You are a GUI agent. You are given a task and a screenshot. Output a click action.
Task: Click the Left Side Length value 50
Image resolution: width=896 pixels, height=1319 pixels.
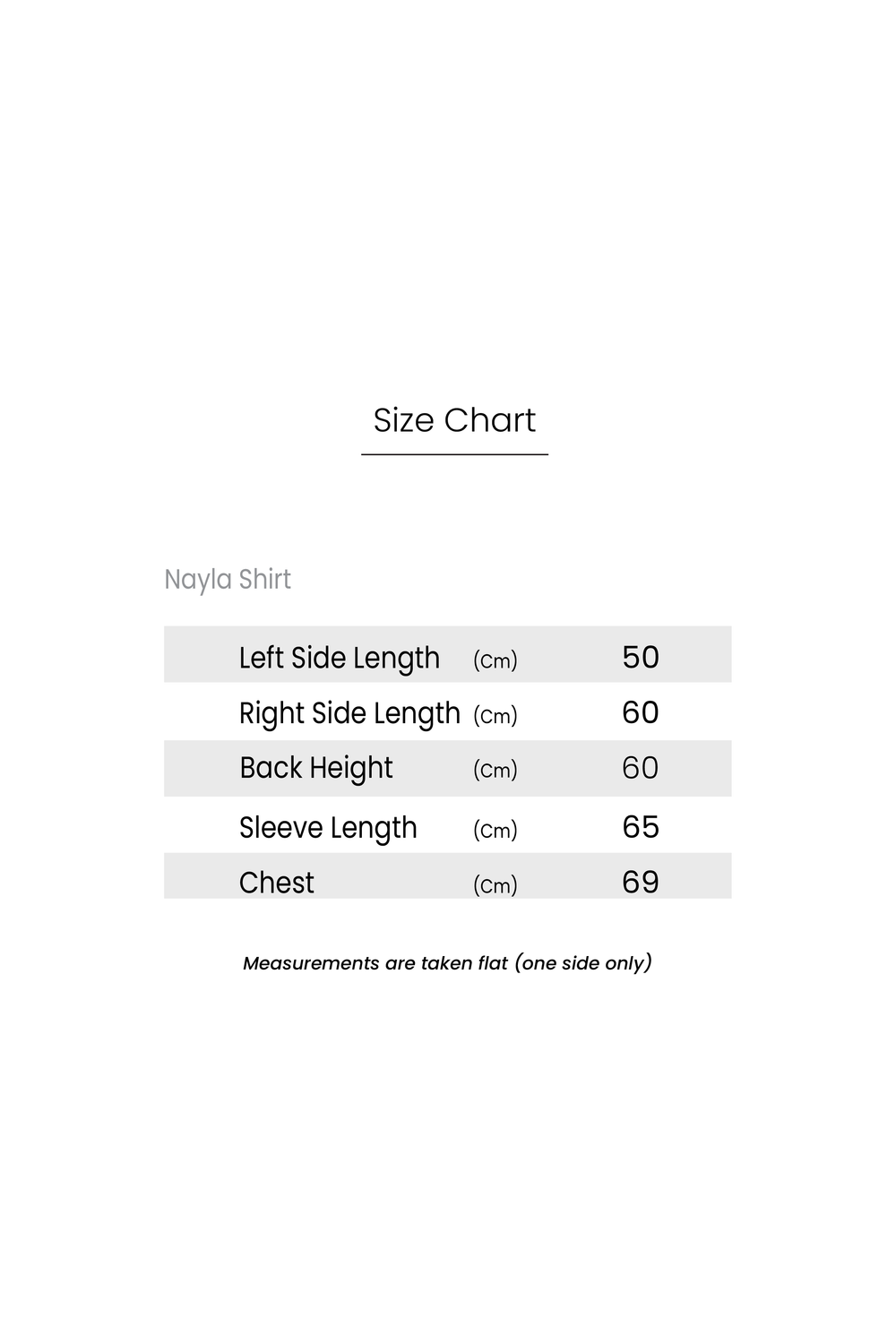[641, 657]
